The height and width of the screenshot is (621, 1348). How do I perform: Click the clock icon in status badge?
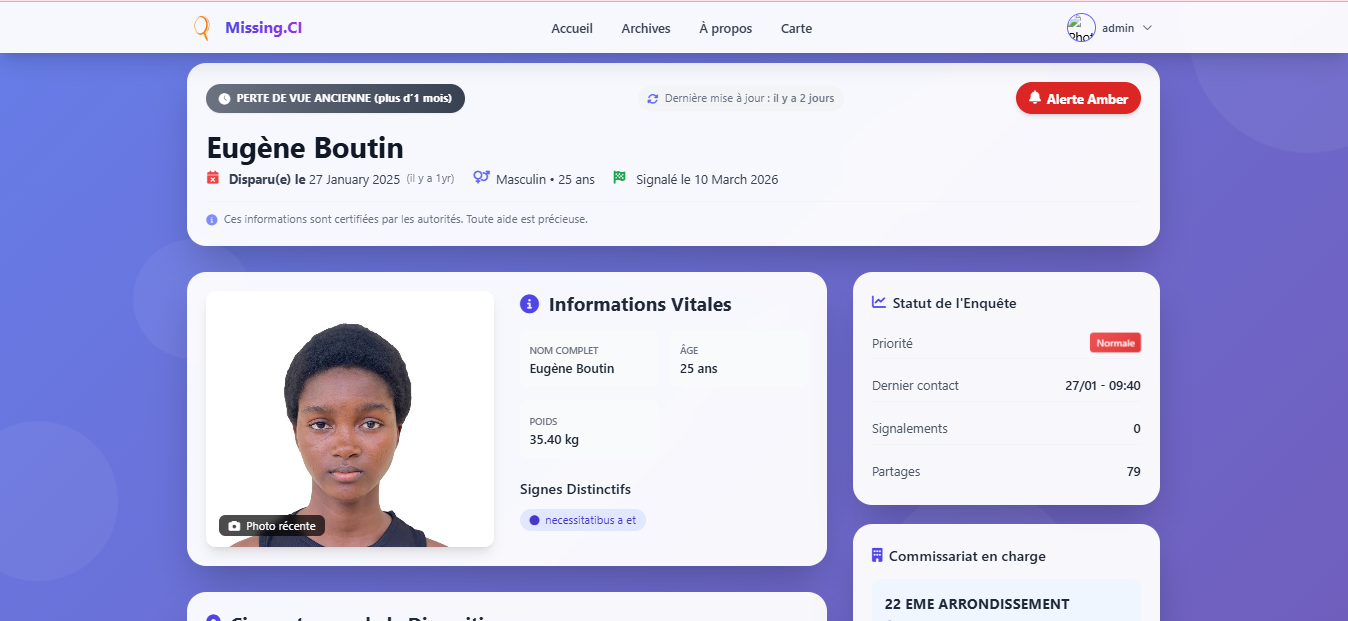224,99
